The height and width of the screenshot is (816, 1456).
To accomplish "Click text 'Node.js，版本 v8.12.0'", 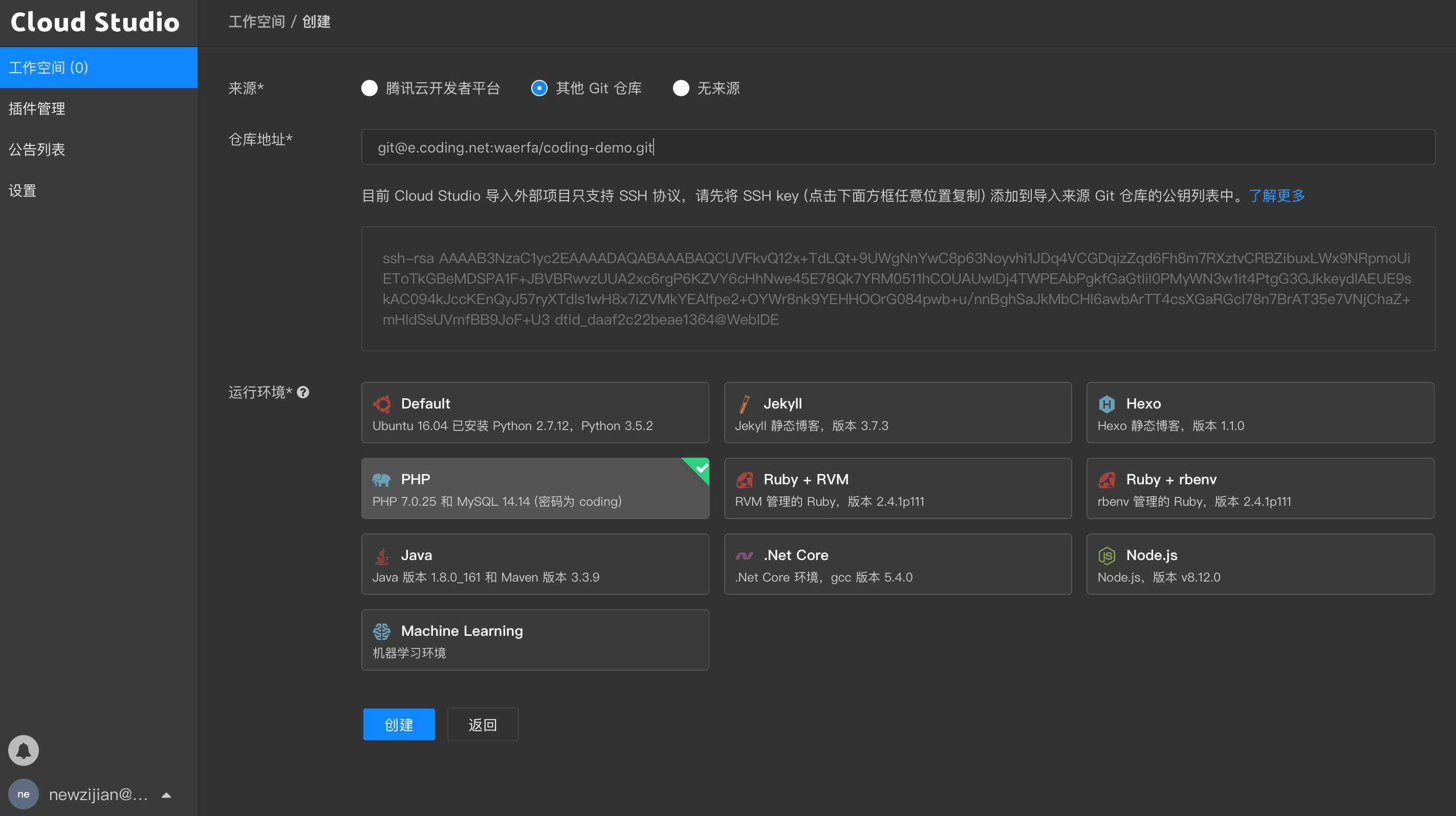I will click(1159, 577).
